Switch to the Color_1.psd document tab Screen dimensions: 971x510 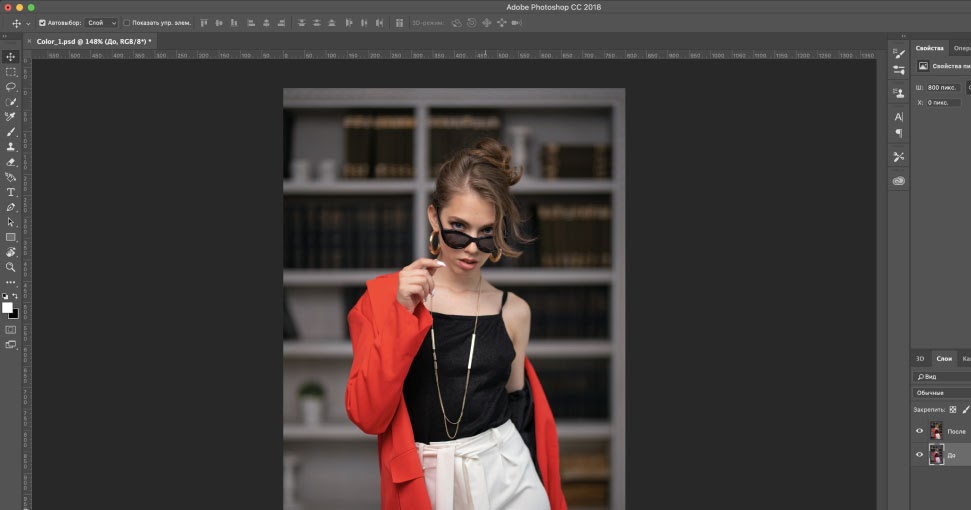coord(92,42)
